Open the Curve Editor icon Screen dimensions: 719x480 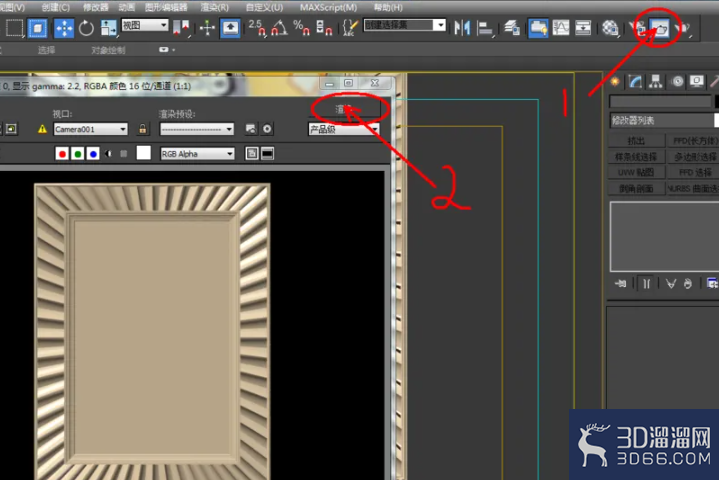coord(561,28)
